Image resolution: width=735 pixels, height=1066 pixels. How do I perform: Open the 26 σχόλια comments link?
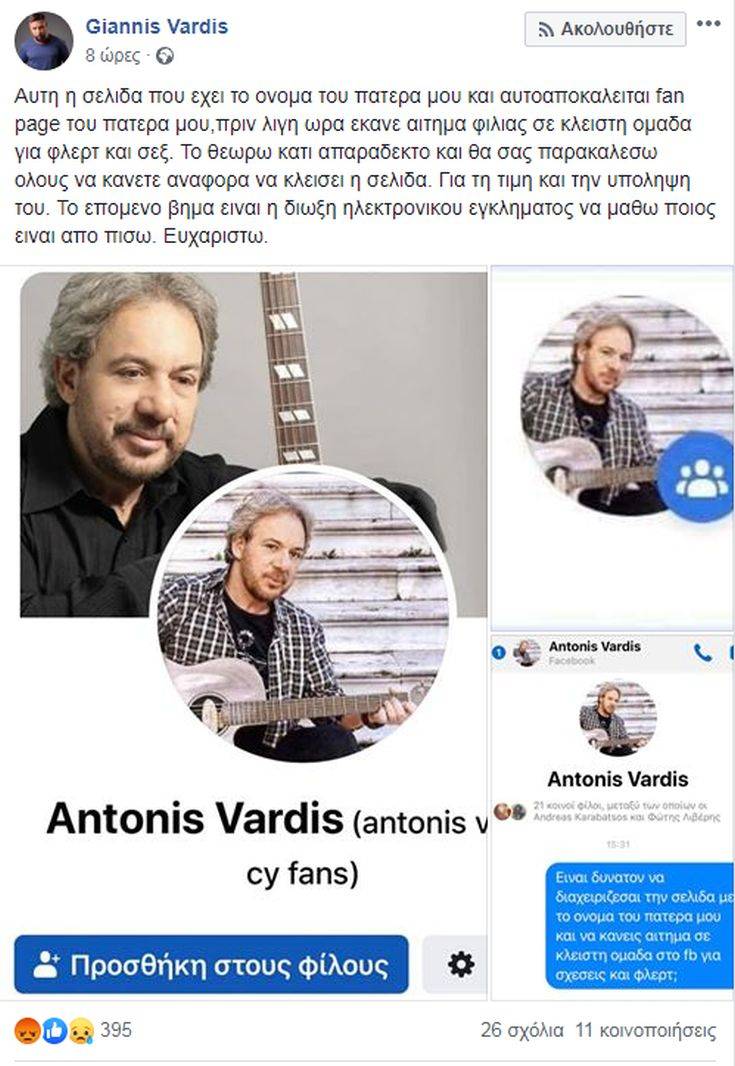522,1031
